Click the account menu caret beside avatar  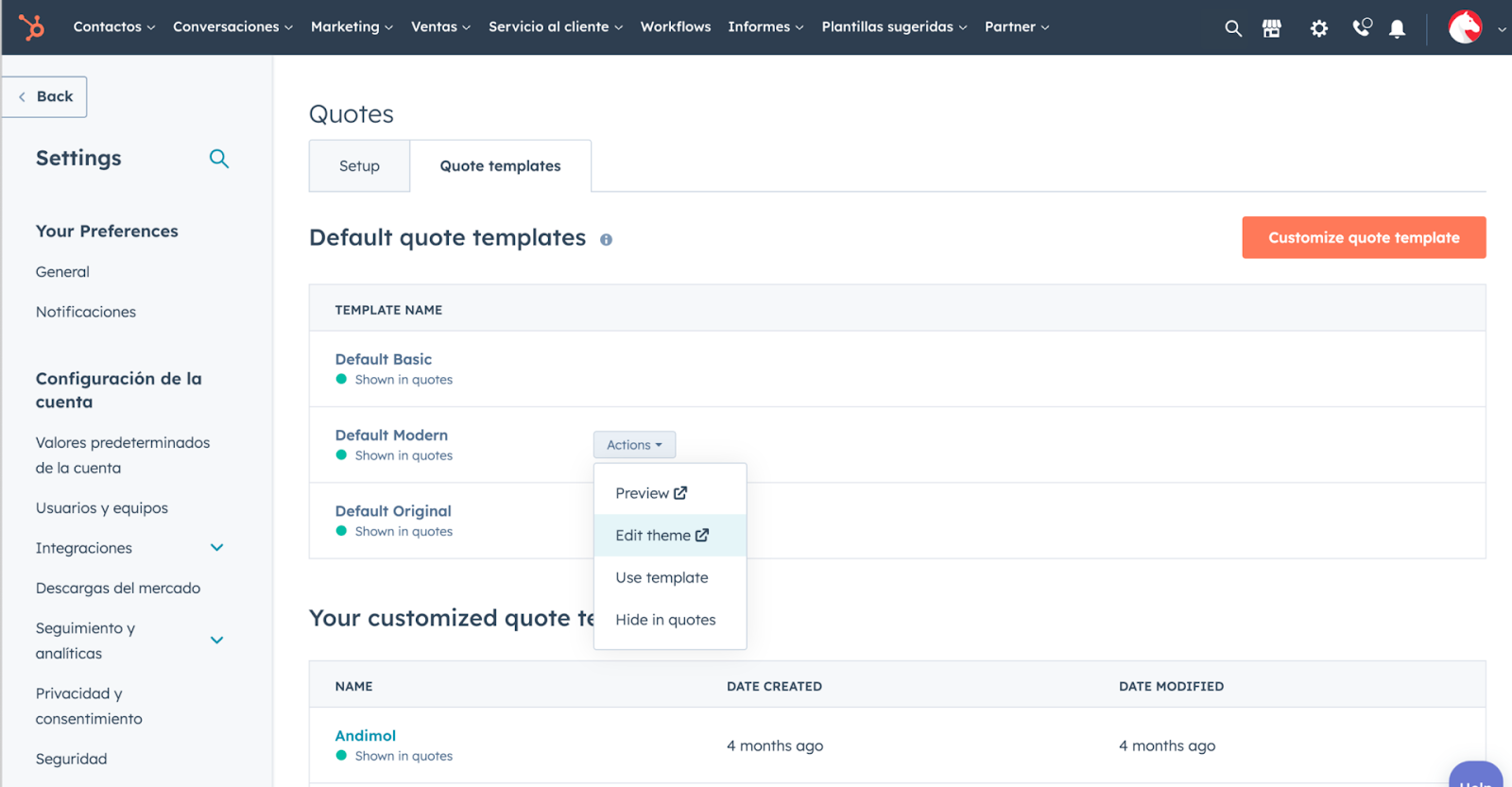point(1502,29)
